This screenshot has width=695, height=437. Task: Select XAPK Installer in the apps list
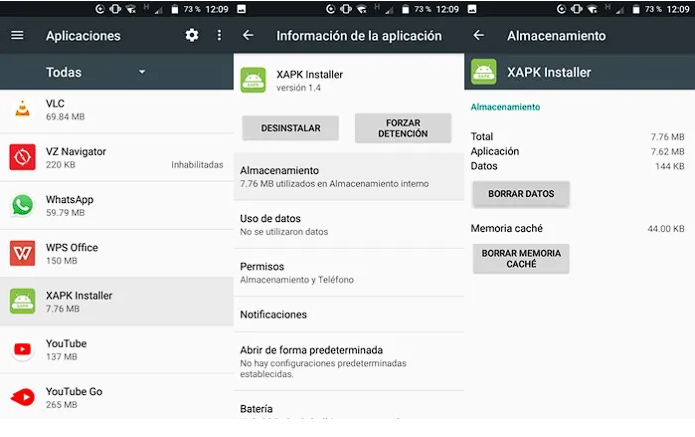(117, 301)
